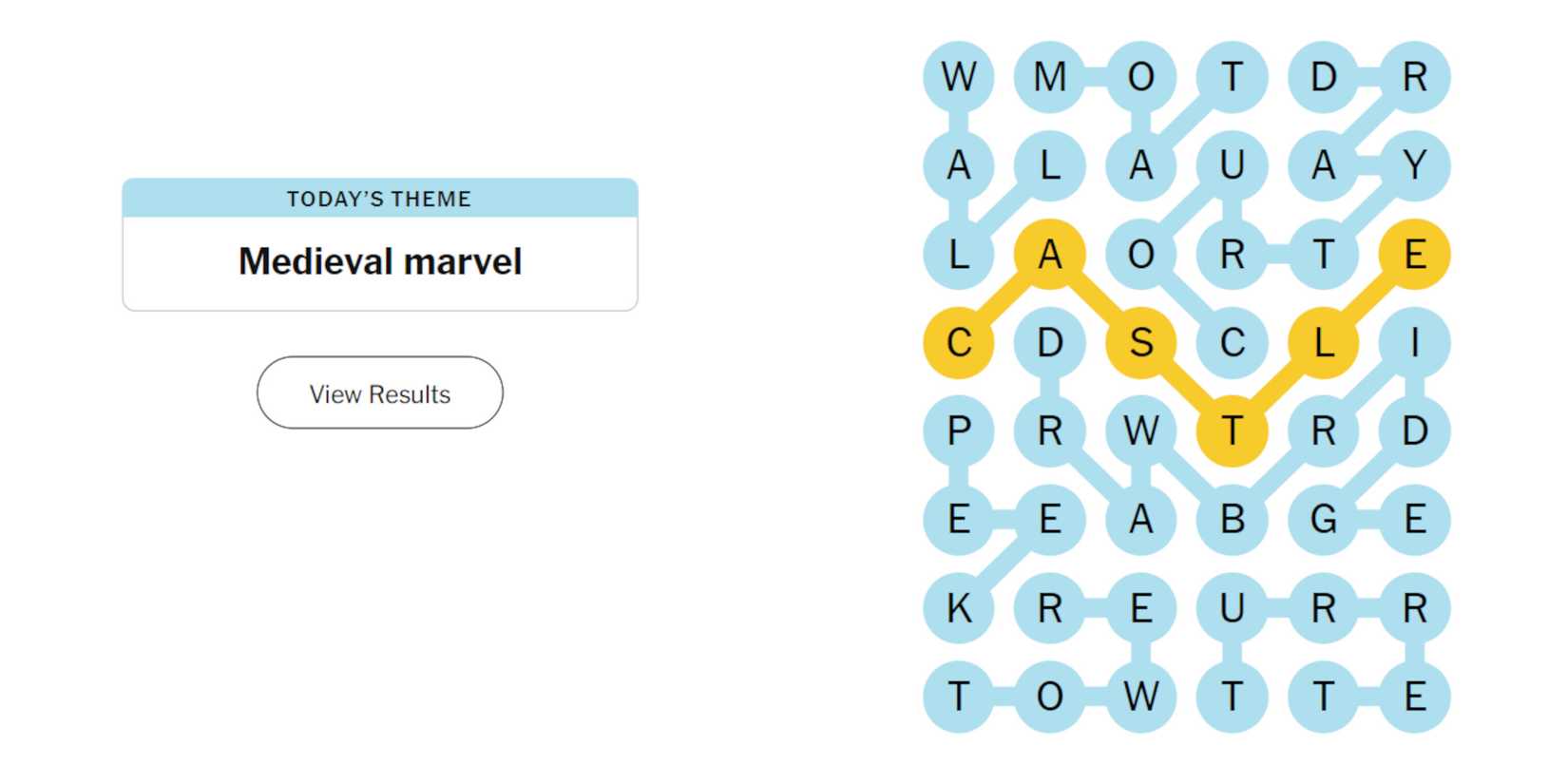This screenshot has height=784, width=1568.
Task: Click the letter G near the right side
Action: pyautogui.click(x=1324, y=519)
